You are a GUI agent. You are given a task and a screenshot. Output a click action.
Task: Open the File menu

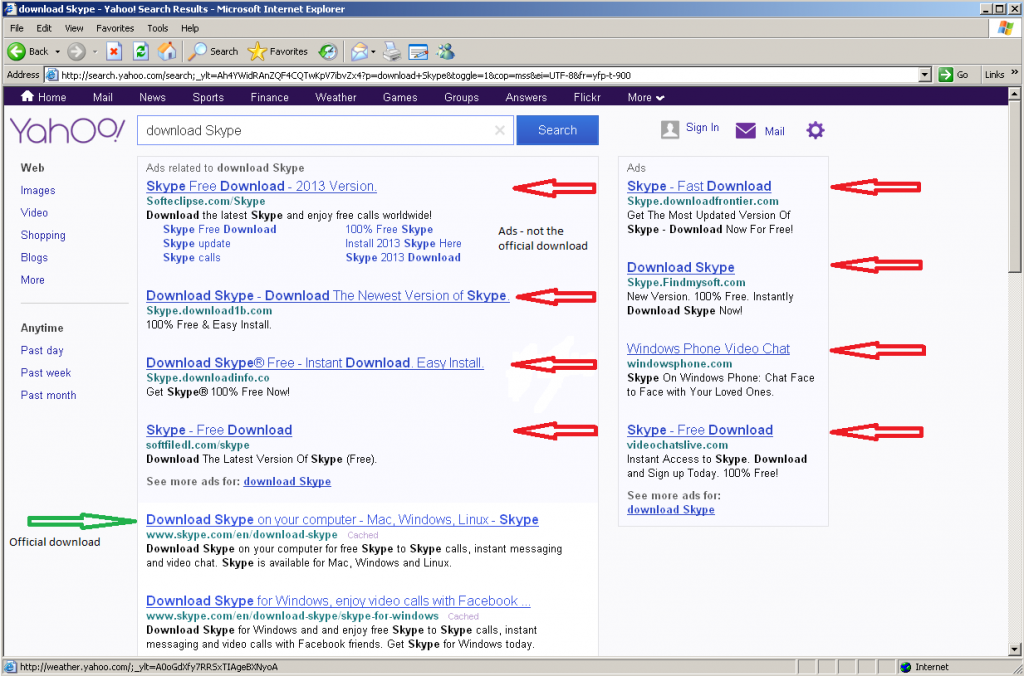(x=16, y=28)
